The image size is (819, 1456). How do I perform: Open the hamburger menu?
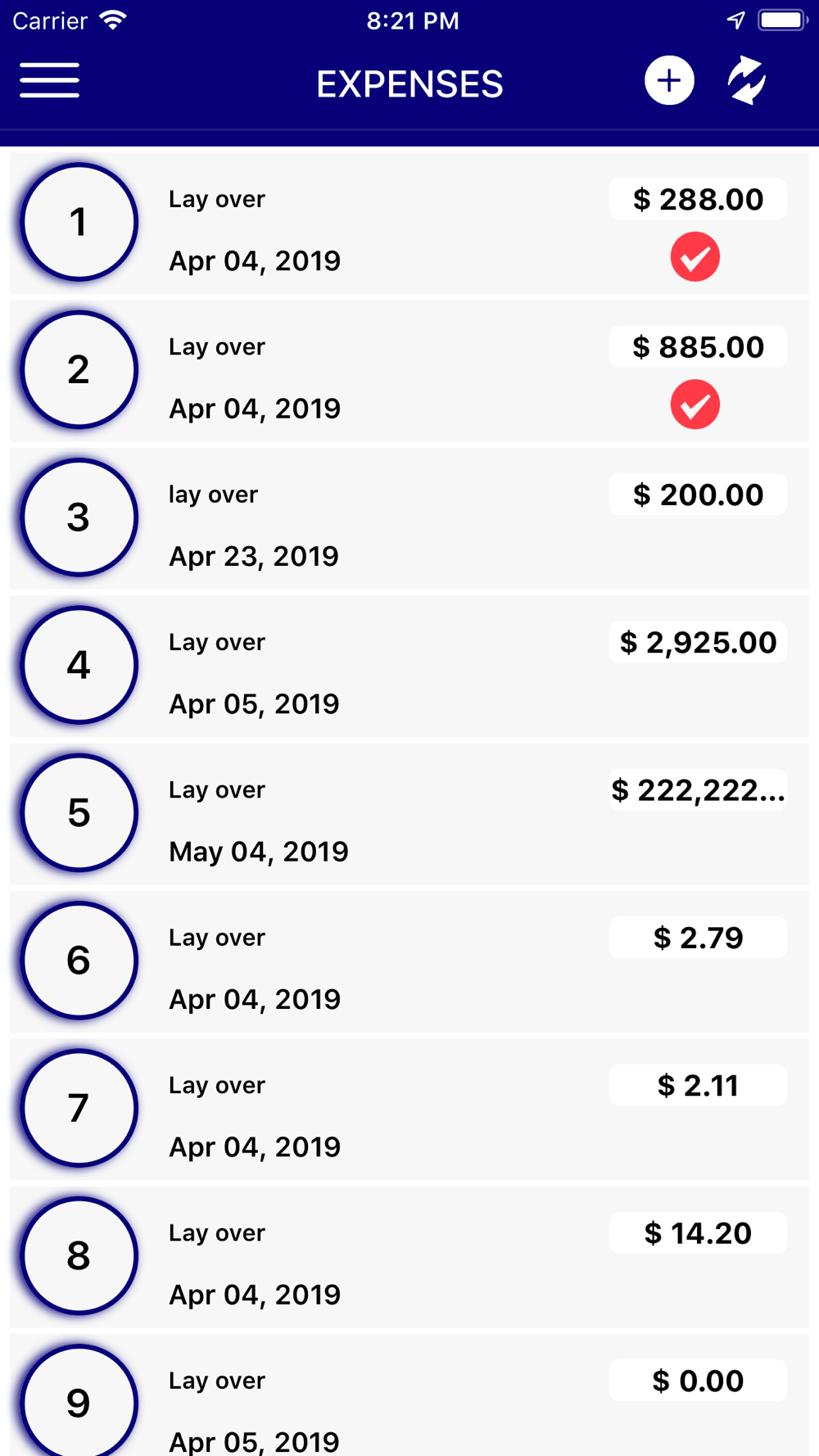50,80
